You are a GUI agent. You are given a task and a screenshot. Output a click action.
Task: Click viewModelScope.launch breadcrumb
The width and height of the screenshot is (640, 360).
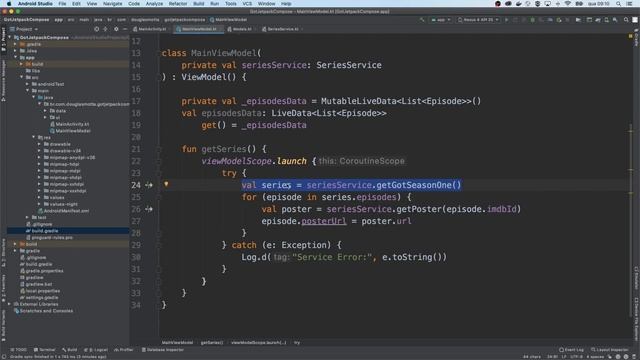tap(259, 342)
